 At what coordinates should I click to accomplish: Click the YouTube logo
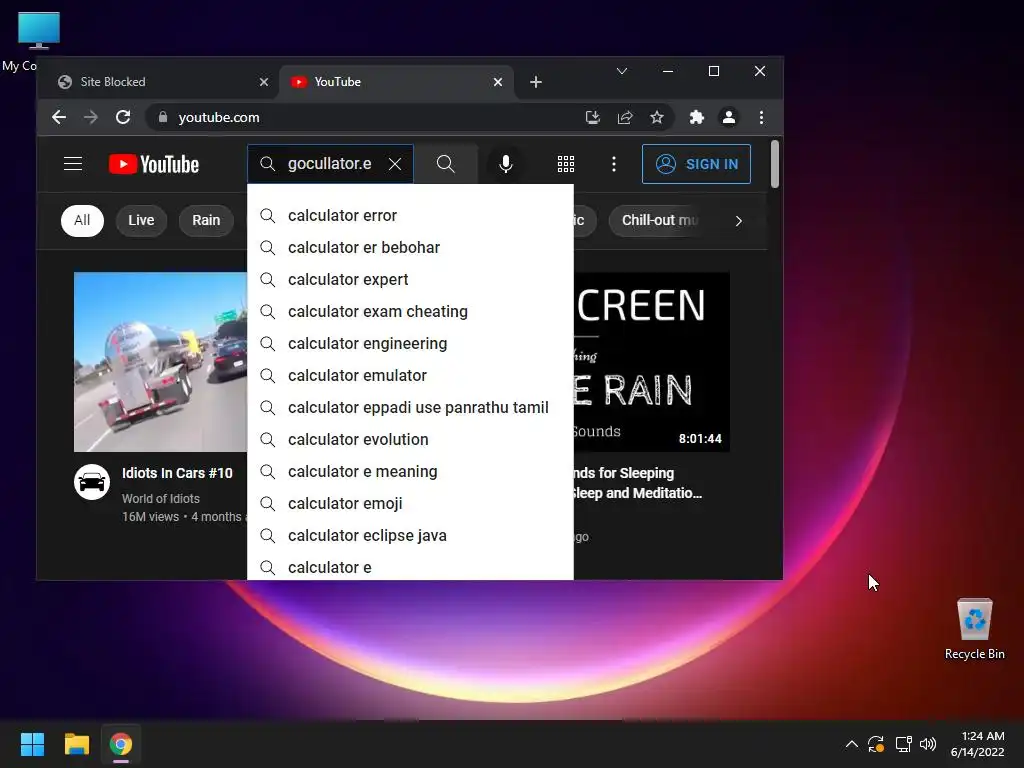tap(153, 164)
